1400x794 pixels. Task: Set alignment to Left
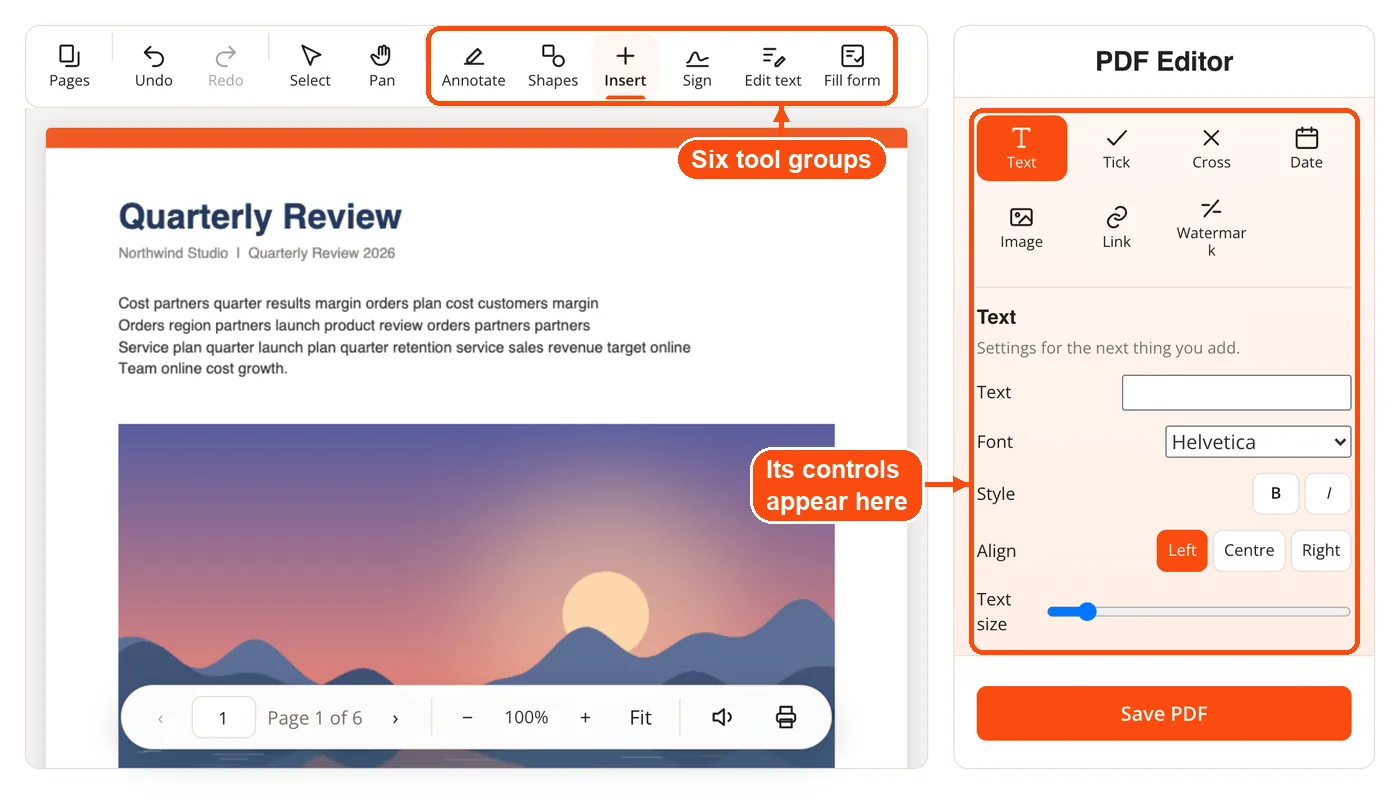pos(1182,551)
